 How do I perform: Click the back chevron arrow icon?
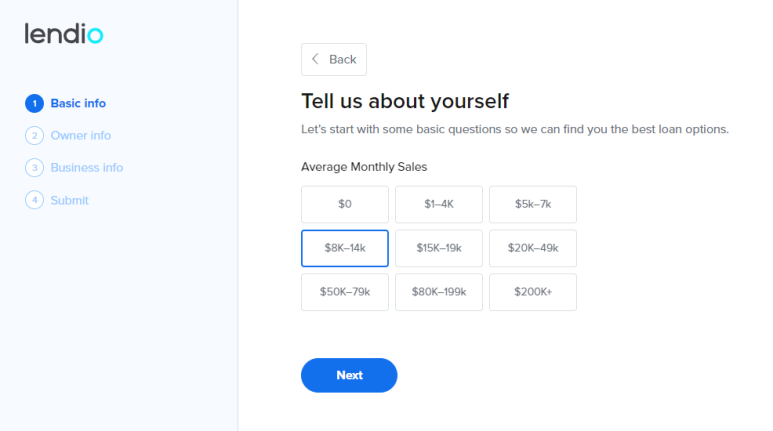315,59
